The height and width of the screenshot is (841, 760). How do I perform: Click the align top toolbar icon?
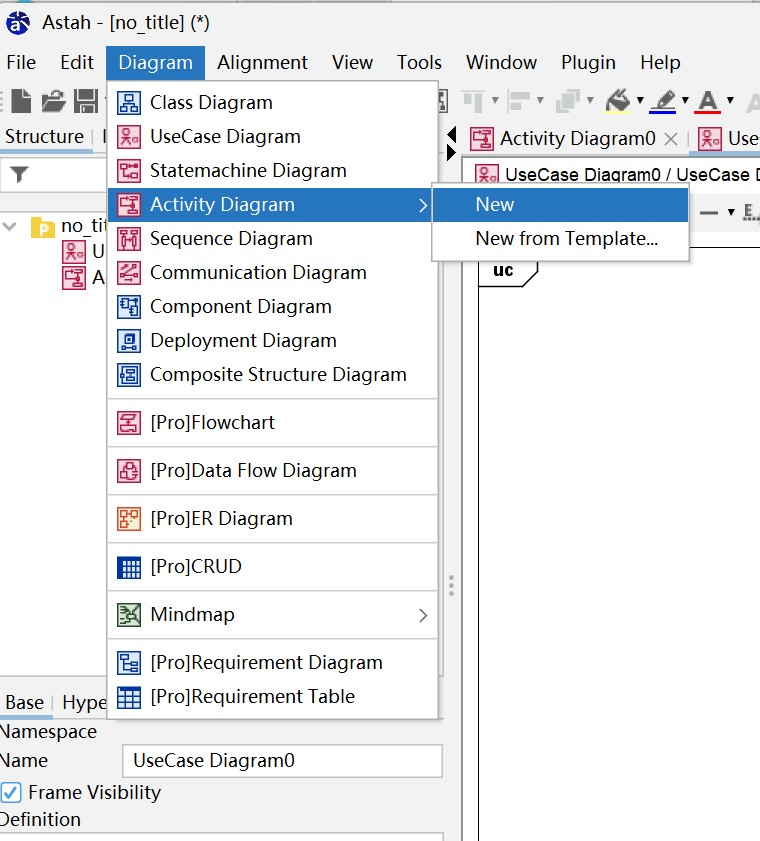[474, 101]
